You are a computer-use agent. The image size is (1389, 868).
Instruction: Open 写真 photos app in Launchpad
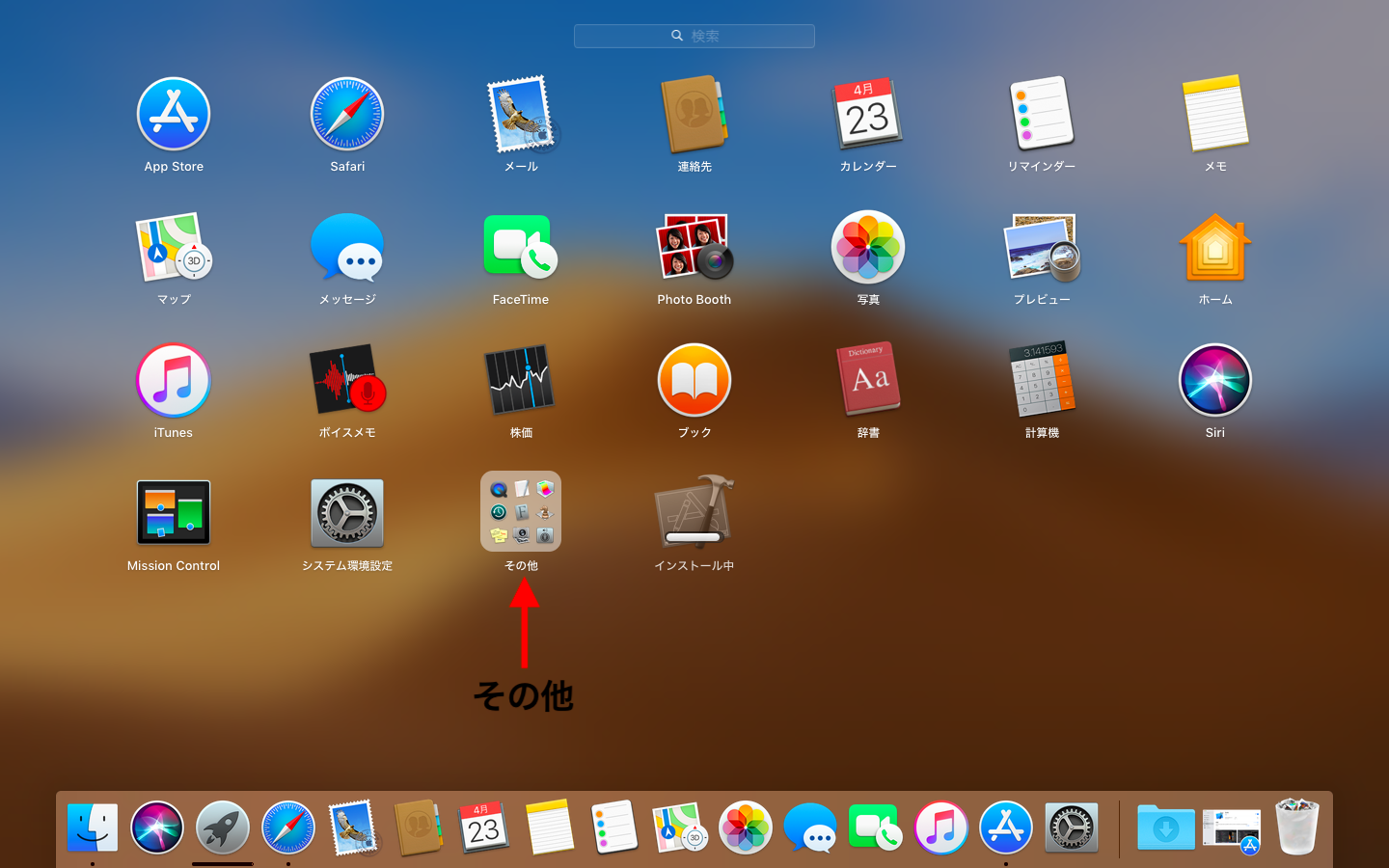(868, 247)
